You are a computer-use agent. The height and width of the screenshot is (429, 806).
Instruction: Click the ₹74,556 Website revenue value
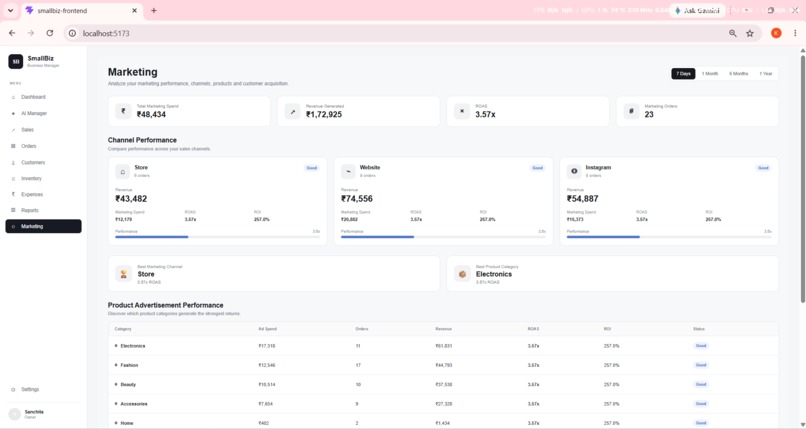pos(357,199)
